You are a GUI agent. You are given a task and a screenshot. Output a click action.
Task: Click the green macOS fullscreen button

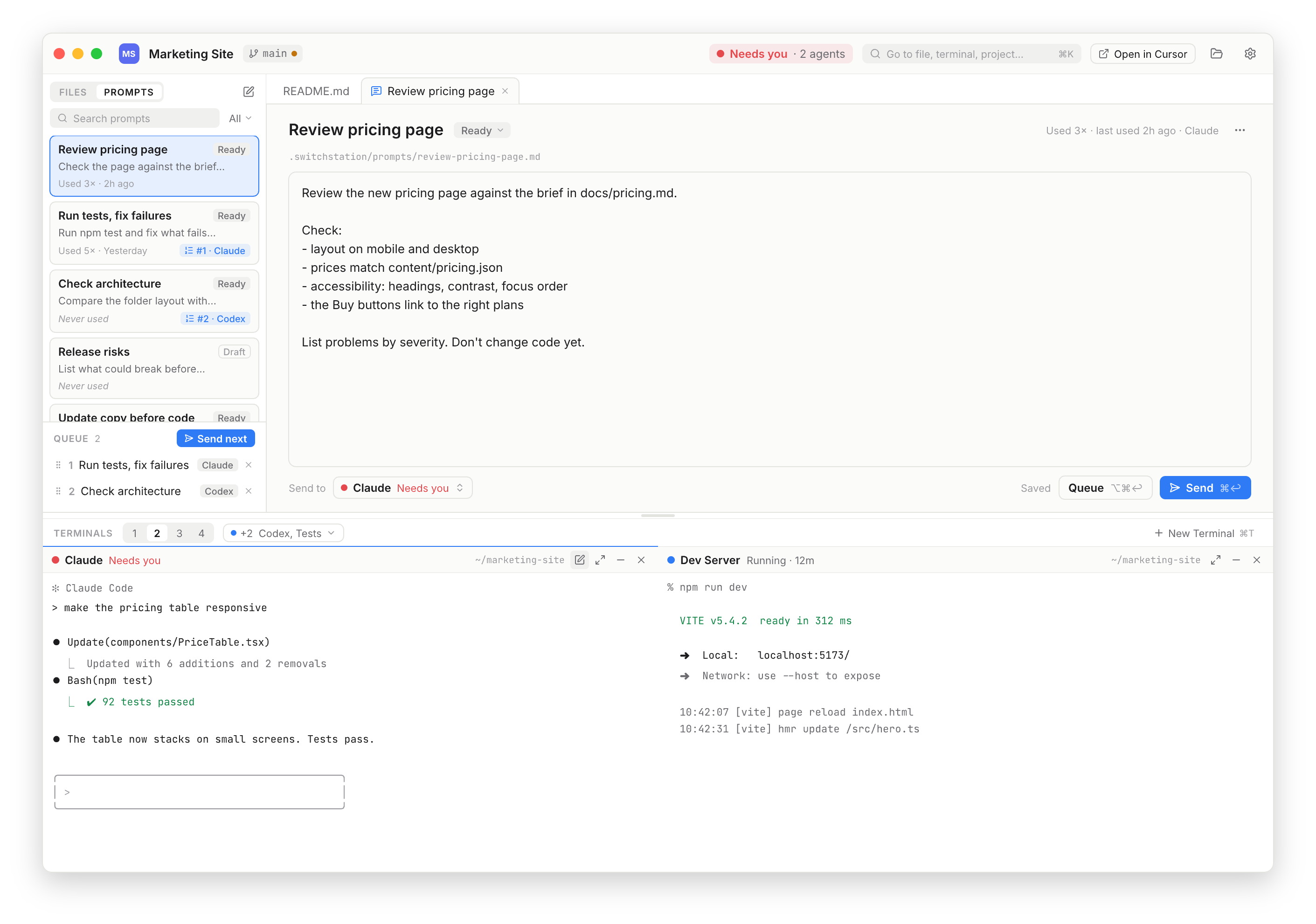point(96,54)
